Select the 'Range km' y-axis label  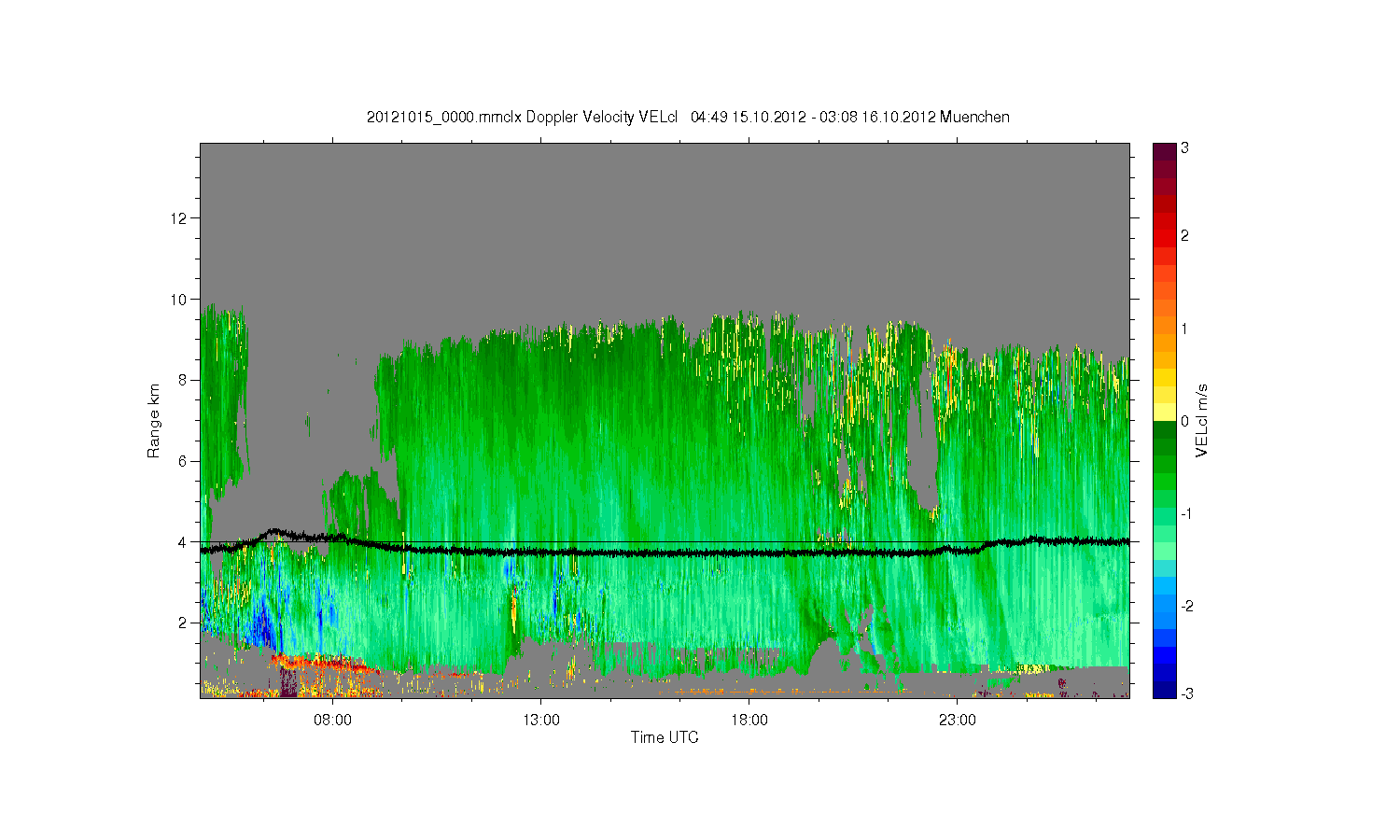coord(154,421)
